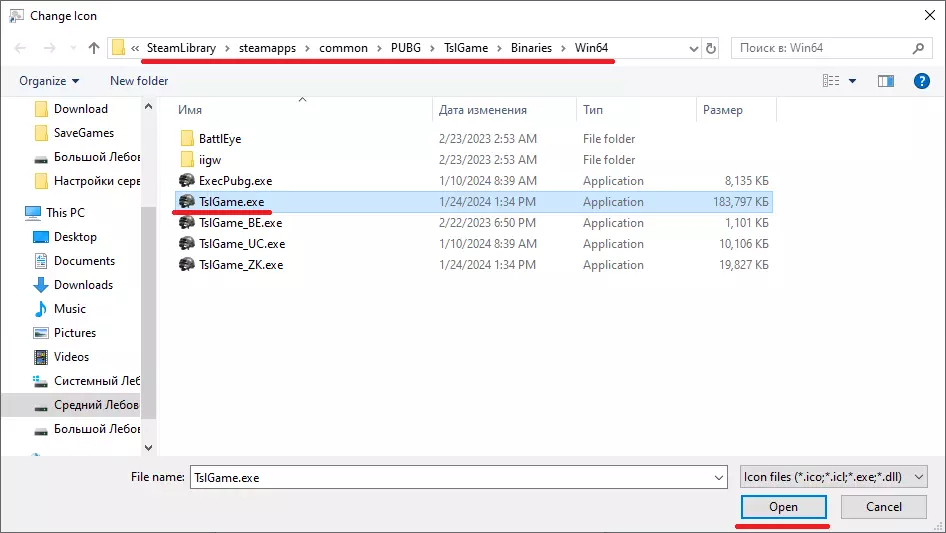
Task: Click the 183,797 КБ size cell
Action: click(x=741, y=202)
